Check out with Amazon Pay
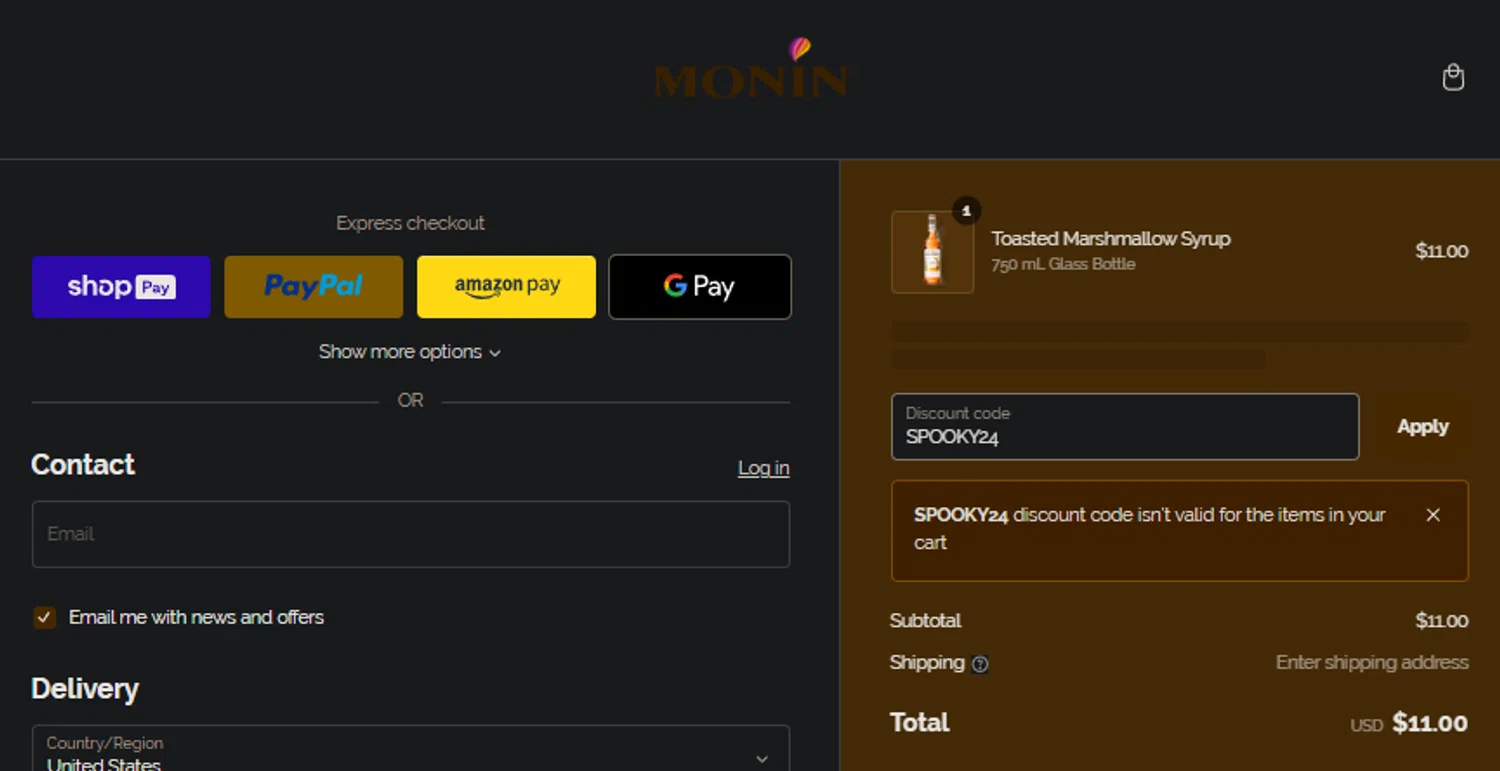 click(506, 287)
